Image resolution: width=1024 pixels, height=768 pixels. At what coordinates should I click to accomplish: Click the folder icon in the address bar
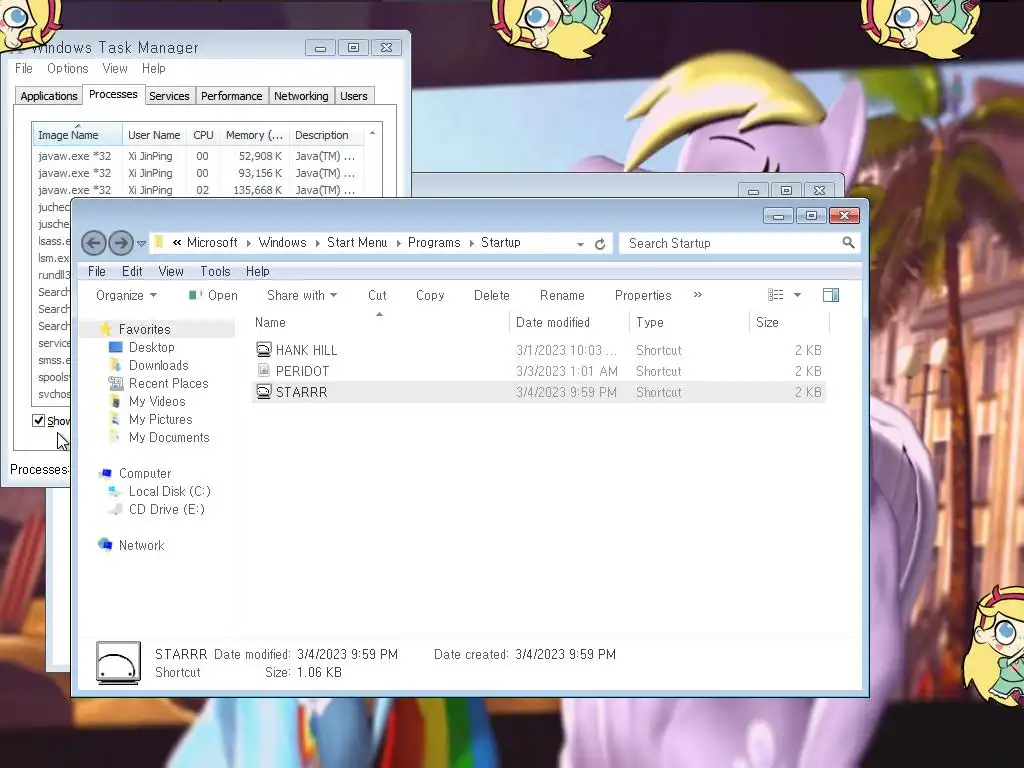[x=159, y=242]
